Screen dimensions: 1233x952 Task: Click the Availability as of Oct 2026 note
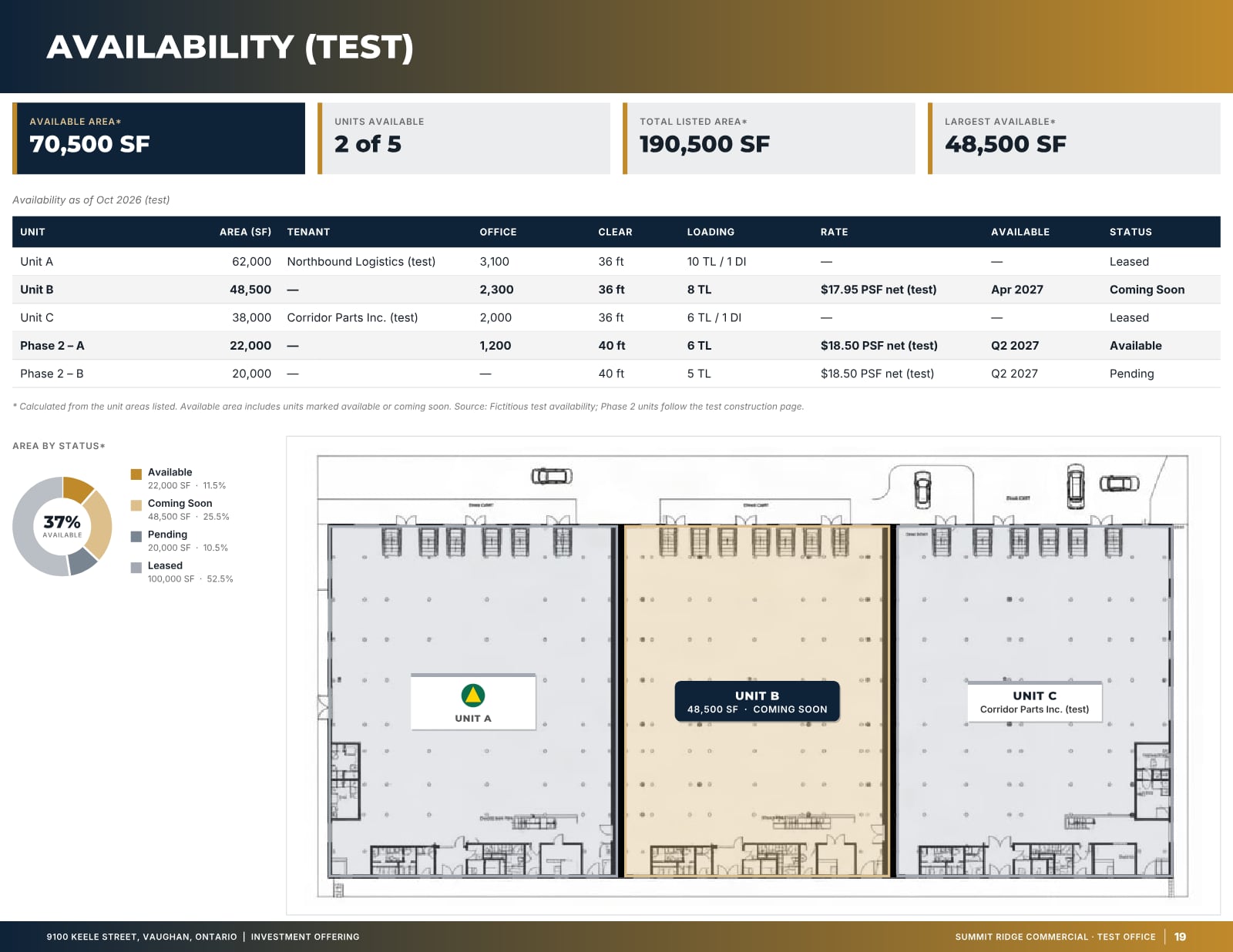coord(91,200)
